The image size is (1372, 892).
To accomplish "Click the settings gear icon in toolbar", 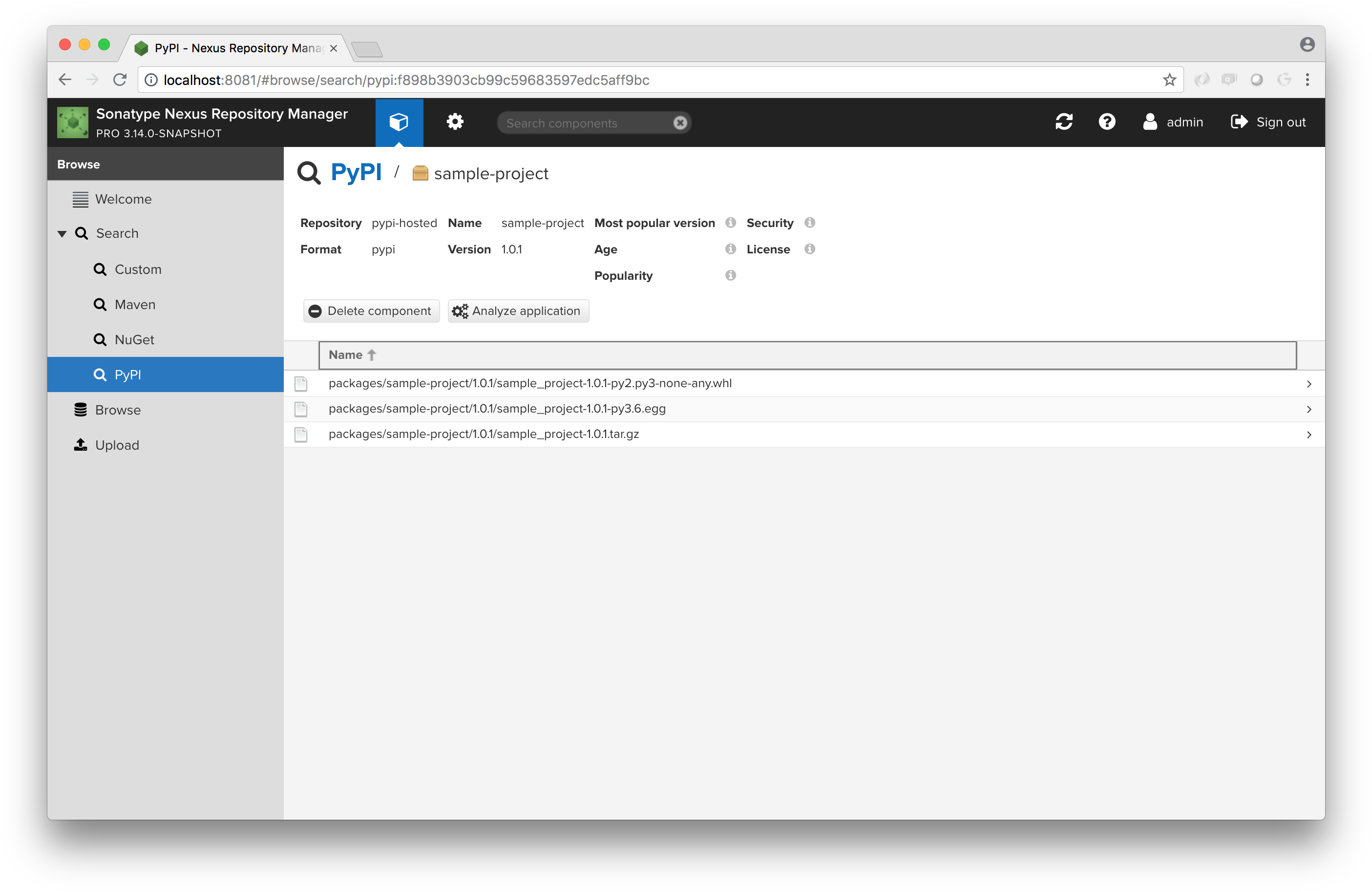I will coord(455,122).
